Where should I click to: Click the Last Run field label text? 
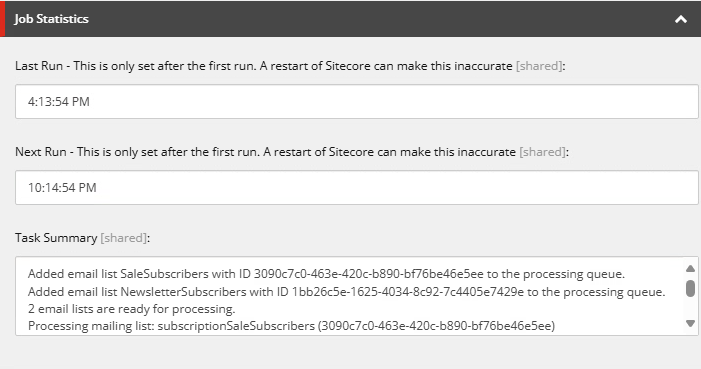[x=264, y=66]
